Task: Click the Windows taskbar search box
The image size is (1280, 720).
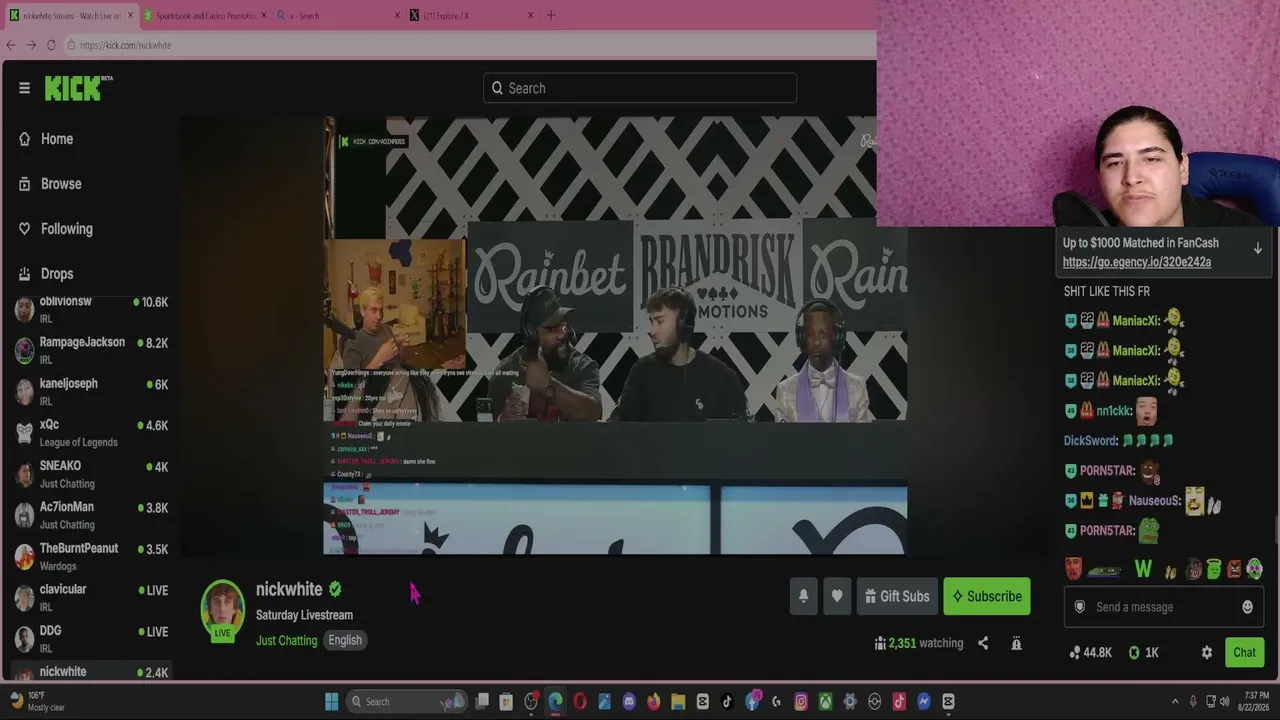Action: coord(406,701)
